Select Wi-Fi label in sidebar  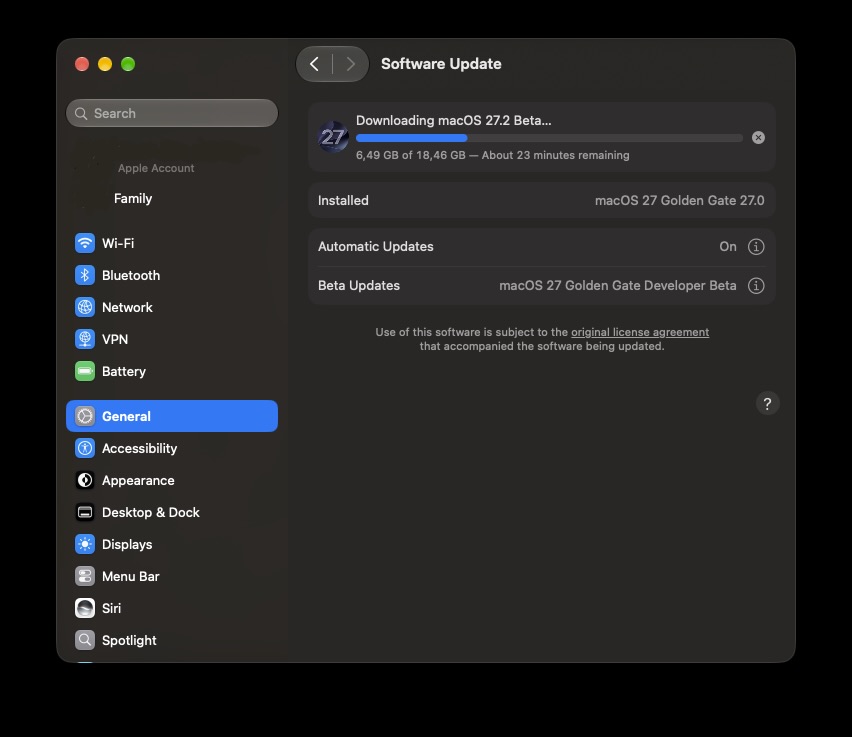[x=118, y=243]
